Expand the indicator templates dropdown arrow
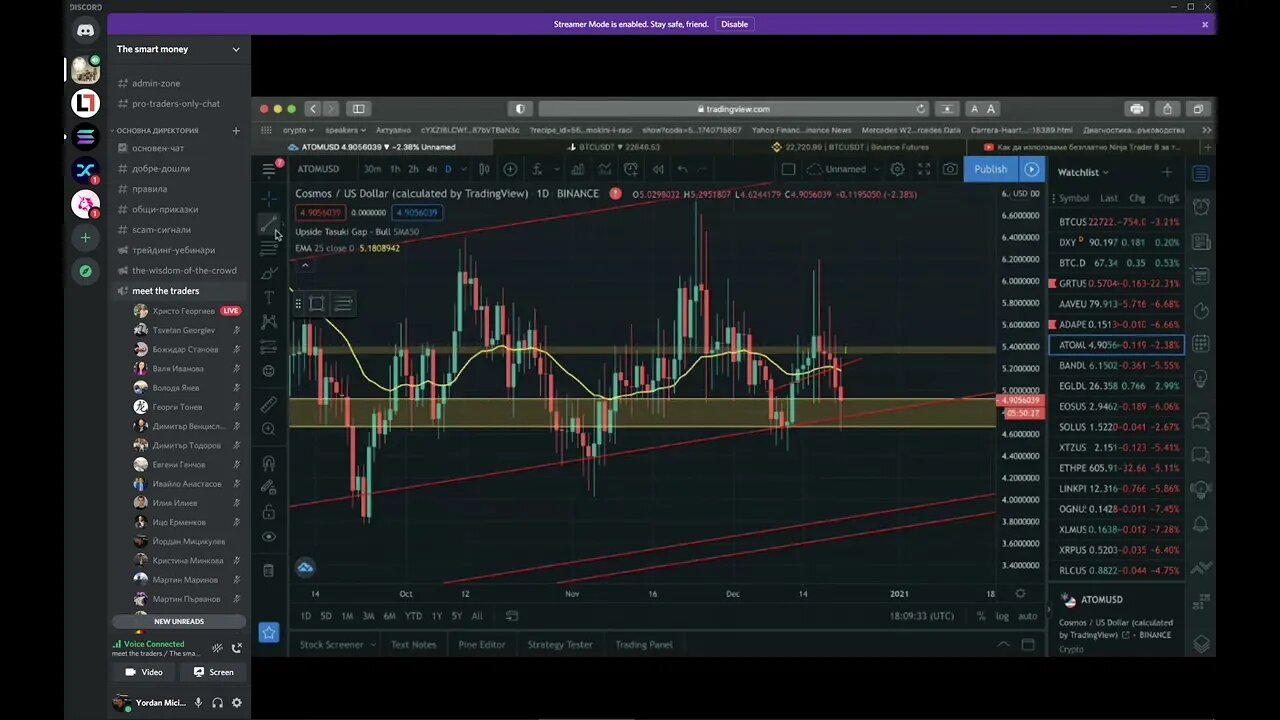Viewport: 1280px width, 720px height. tap(557, 169)
